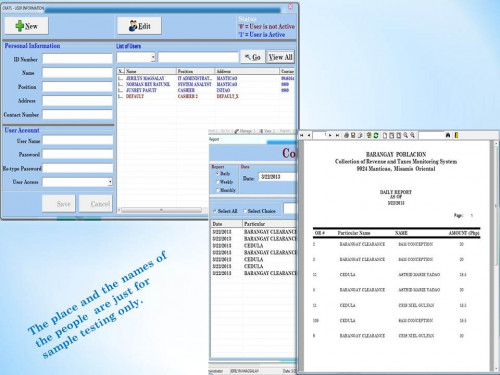500x375 pixels.
Task: Click the magnifier zoom icon in viewer
Action: point(406,135)
